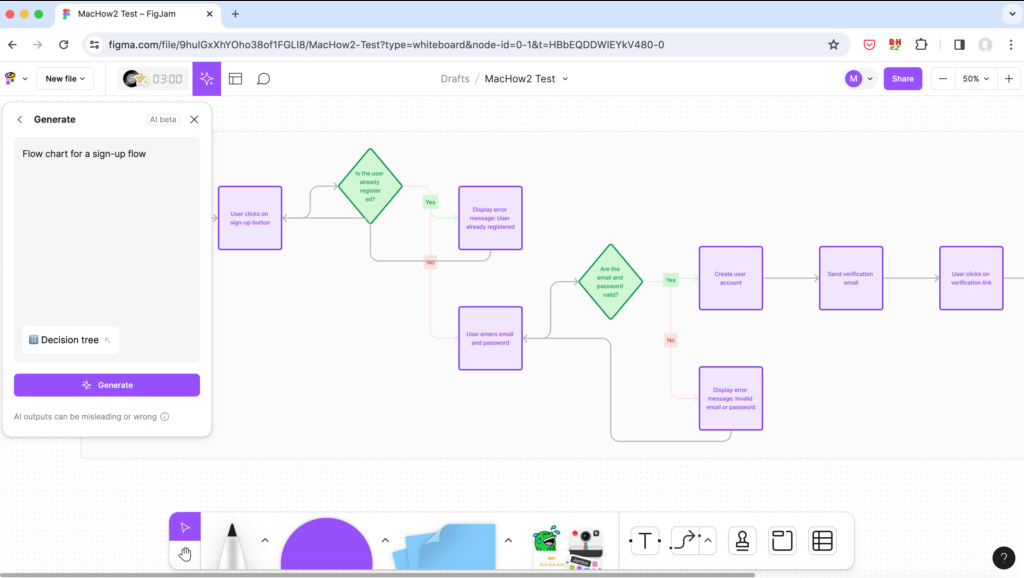1024x578 pixels.
Task: Select the Decision tree suggestion chip
Action: coord(70,340)
